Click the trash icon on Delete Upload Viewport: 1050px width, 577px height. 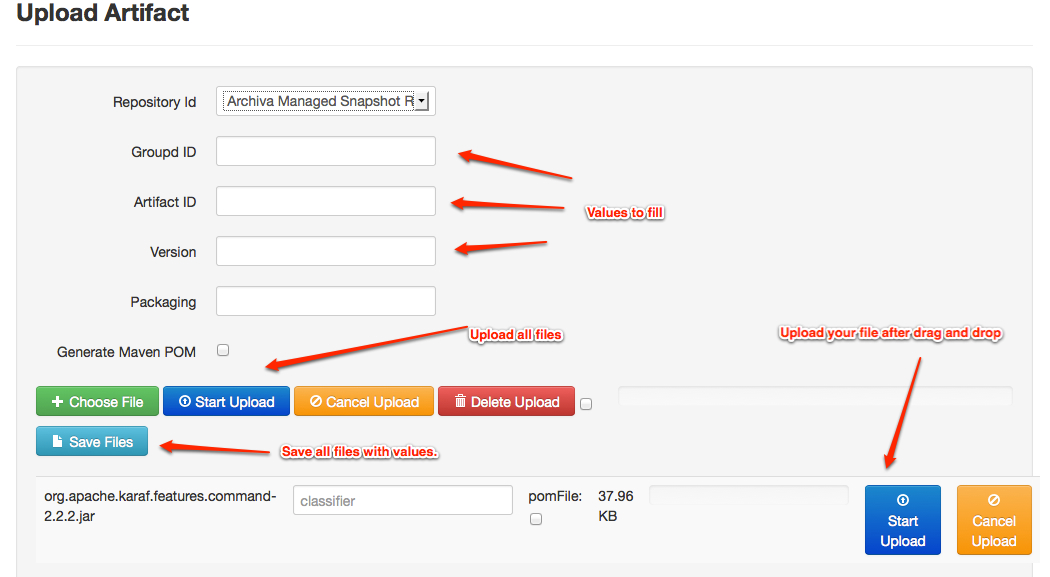point(460,402)
